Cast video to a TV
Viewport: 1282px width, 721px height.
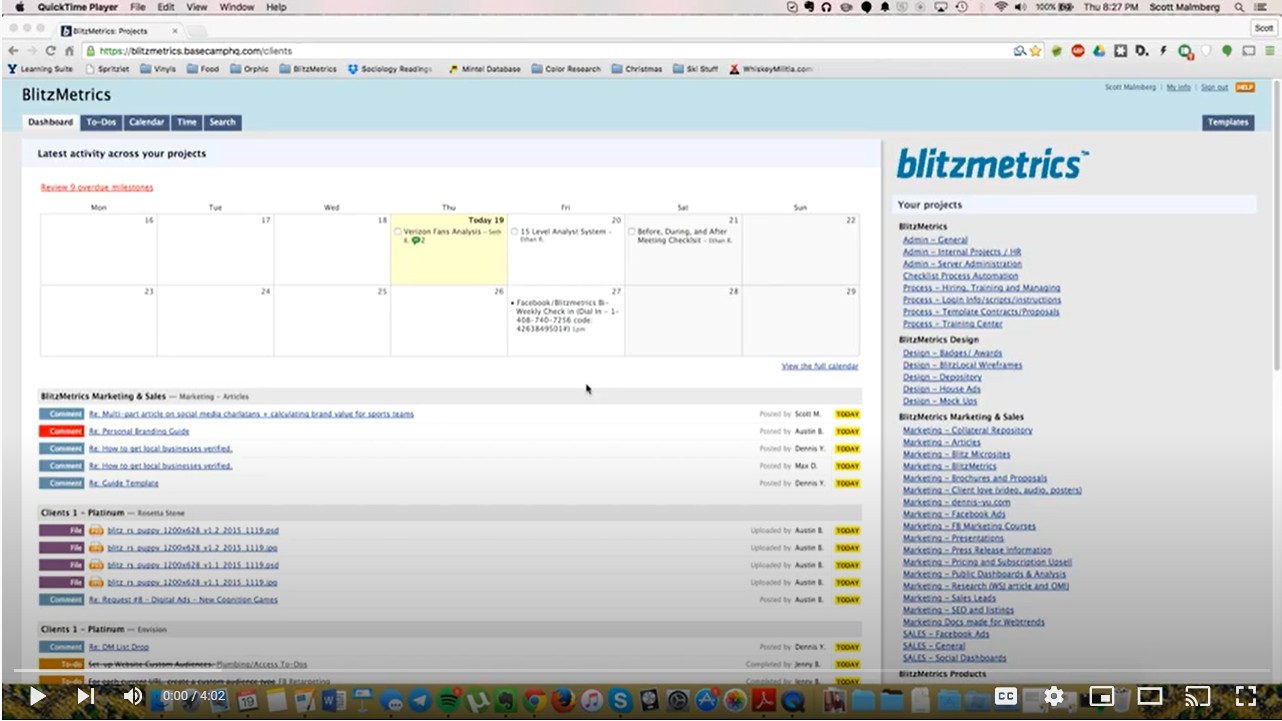(1198, 696)
